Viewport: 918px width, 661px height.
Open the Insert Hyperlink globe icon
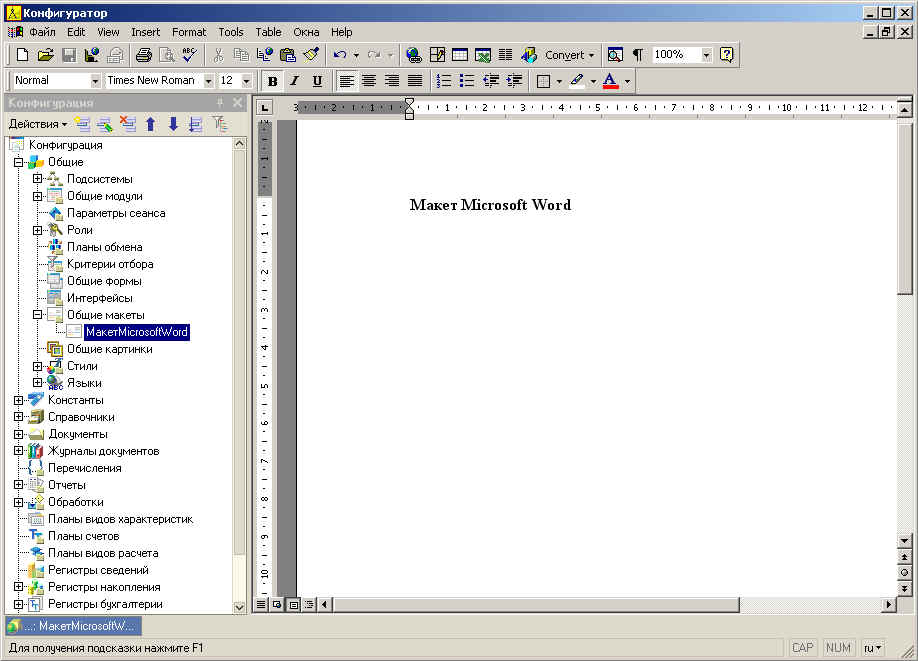pyautogui.click(x=414, y=55)
